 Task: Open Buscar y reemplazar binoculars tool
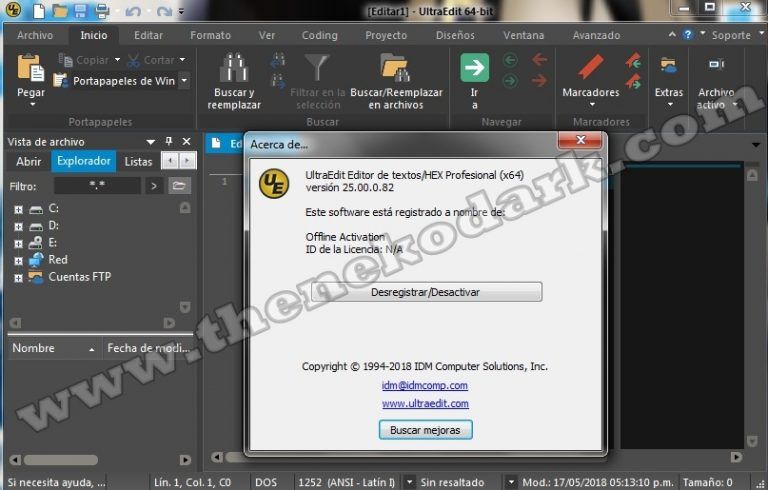coord(234,68)
